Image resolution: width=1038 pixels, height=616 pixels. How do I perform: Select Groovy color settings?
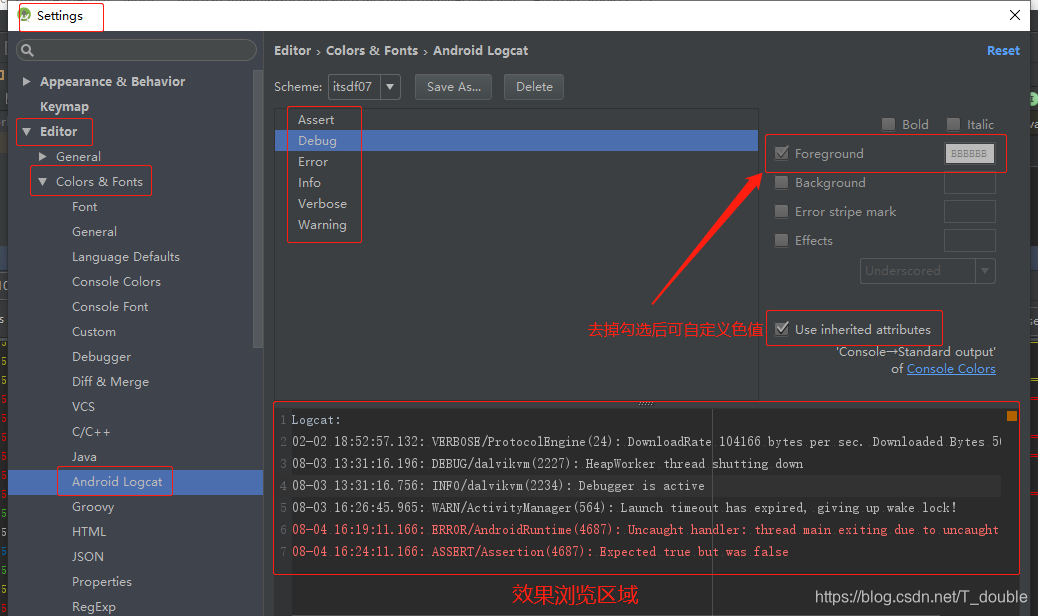[x=93, y=507]
